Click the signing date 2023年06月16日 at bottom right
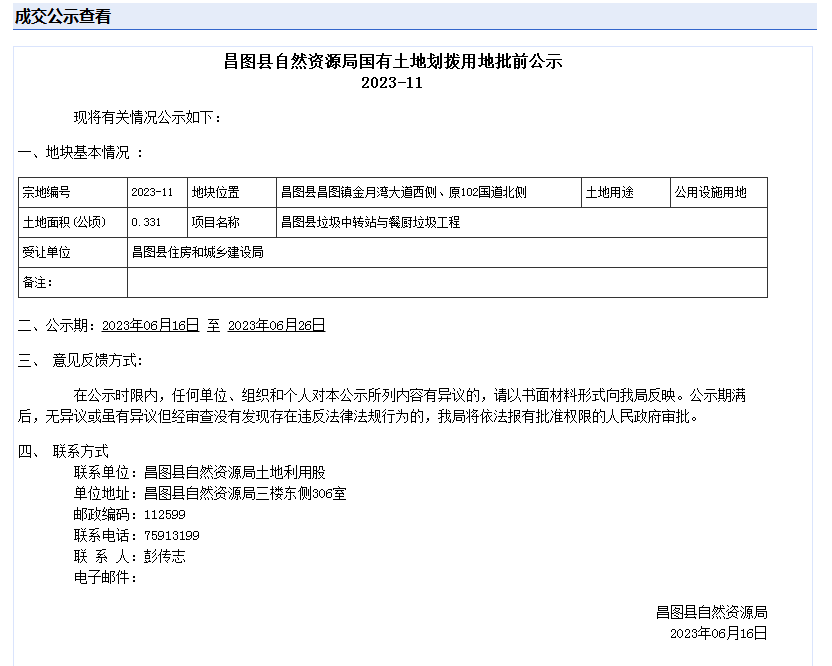The image size is (832, 666). coord(718,633)
